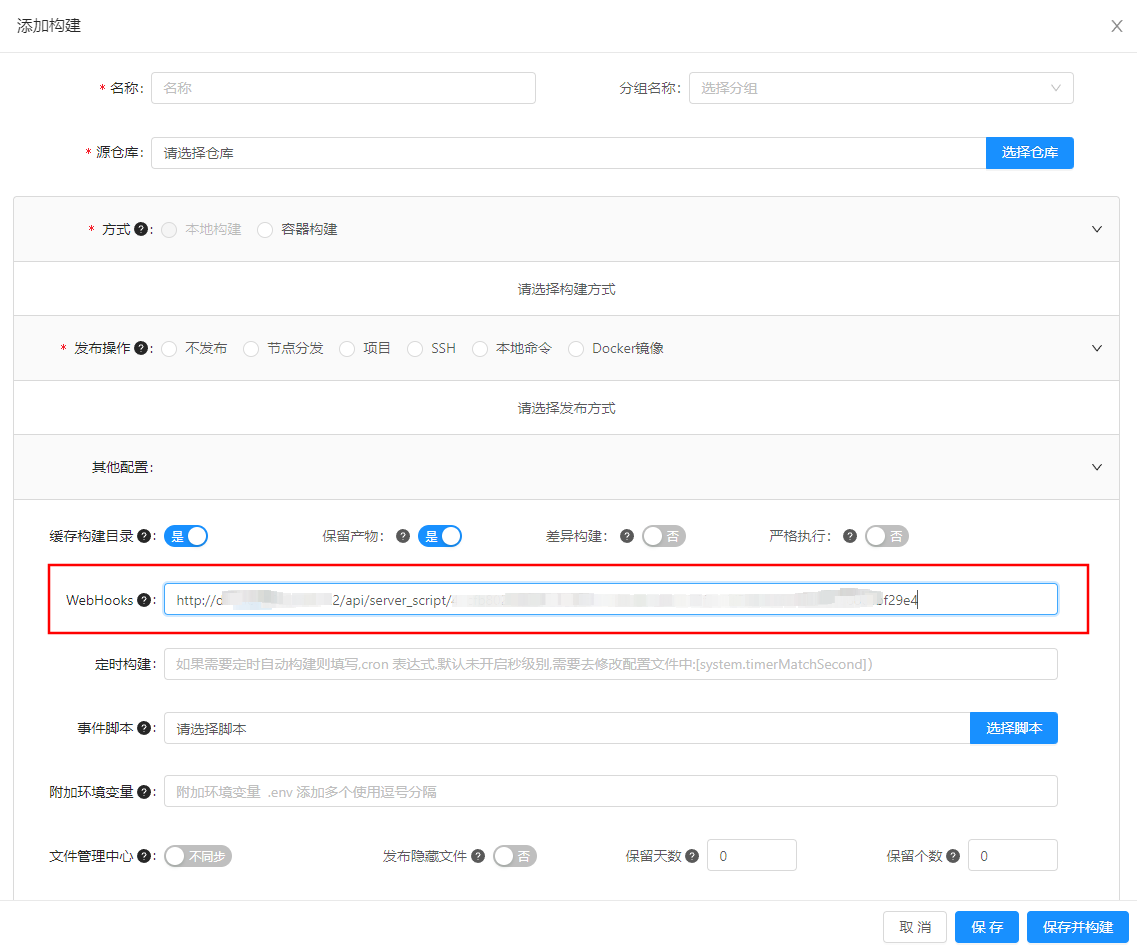The image size is (1137, 945).
Task: Click the help icon next to 附加环境变量
Action: [144, 792]
